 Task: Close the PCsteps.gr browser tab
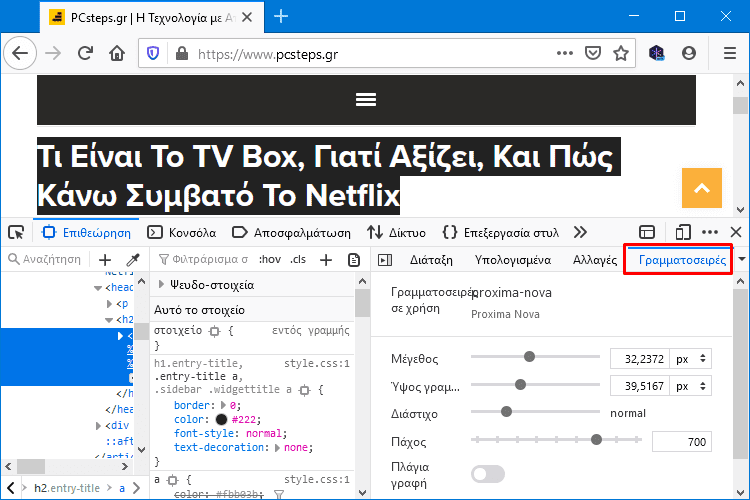pos(247,17)
